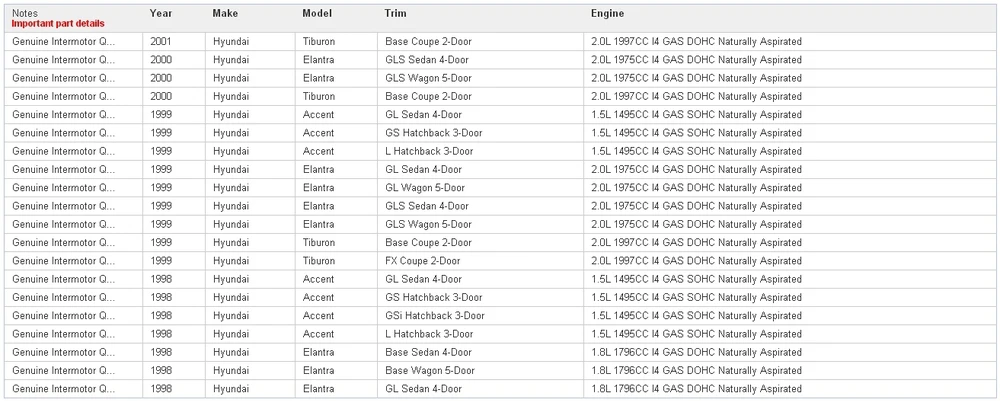Click the 1999 GS Hatchback 3-Door trim cell
This screenshot has height=401, width=1000.
[480, 133]
